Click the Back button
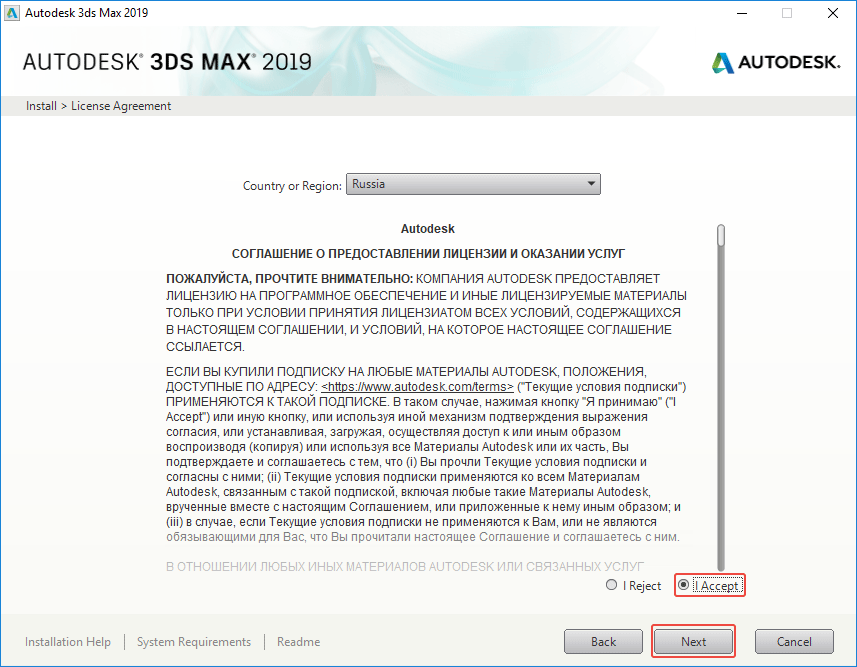The width and height of the screenshot is (857, 667). [x=603, y=641]
